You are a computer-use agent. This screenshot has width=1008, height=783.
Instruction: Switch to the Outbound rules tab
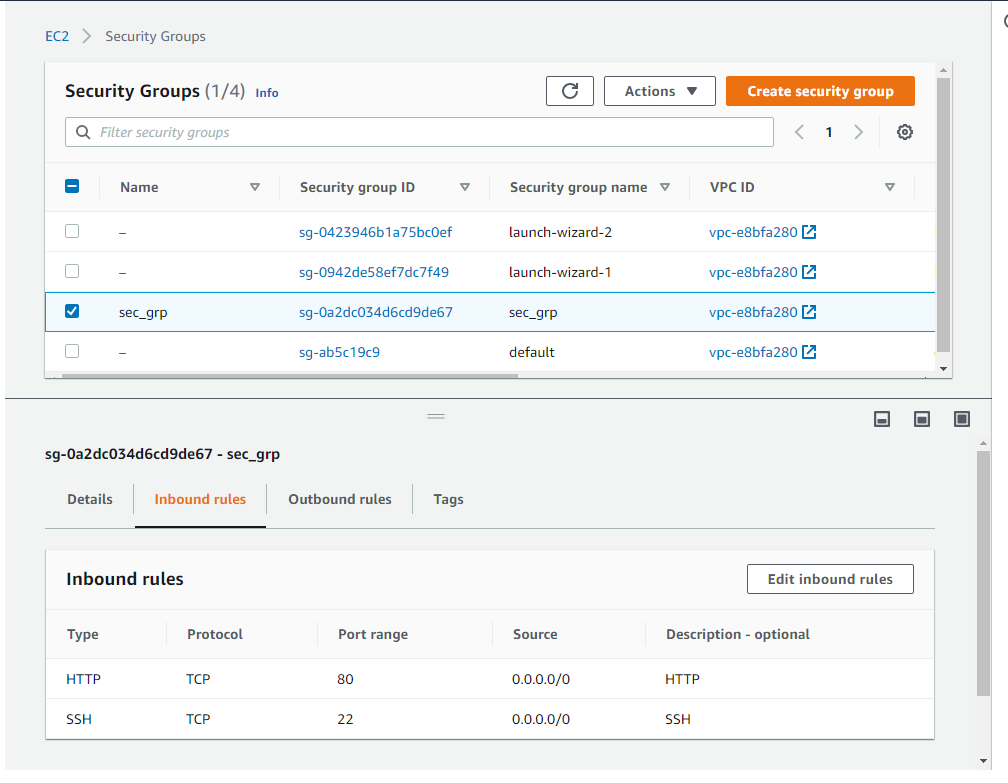[339, 499]
